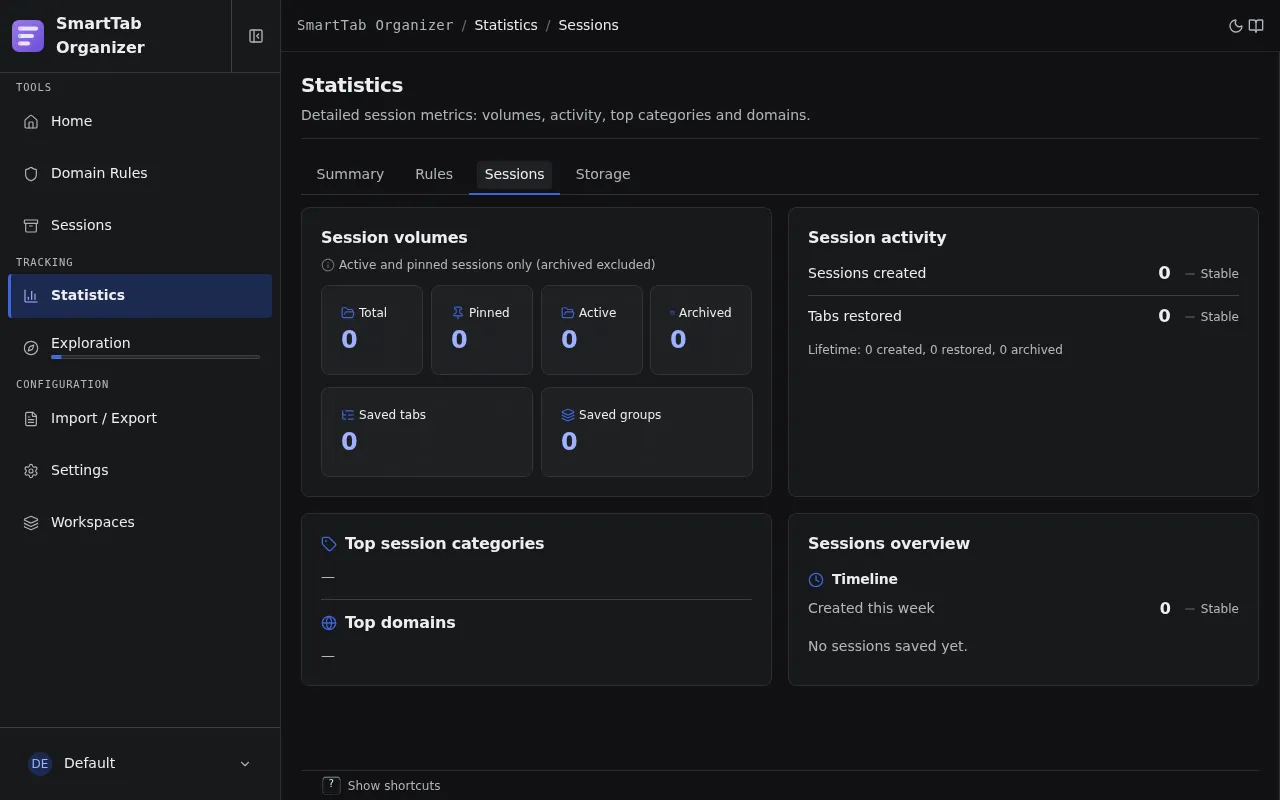Click the Home house icon
1280x800 pixels.
(31, 121)
